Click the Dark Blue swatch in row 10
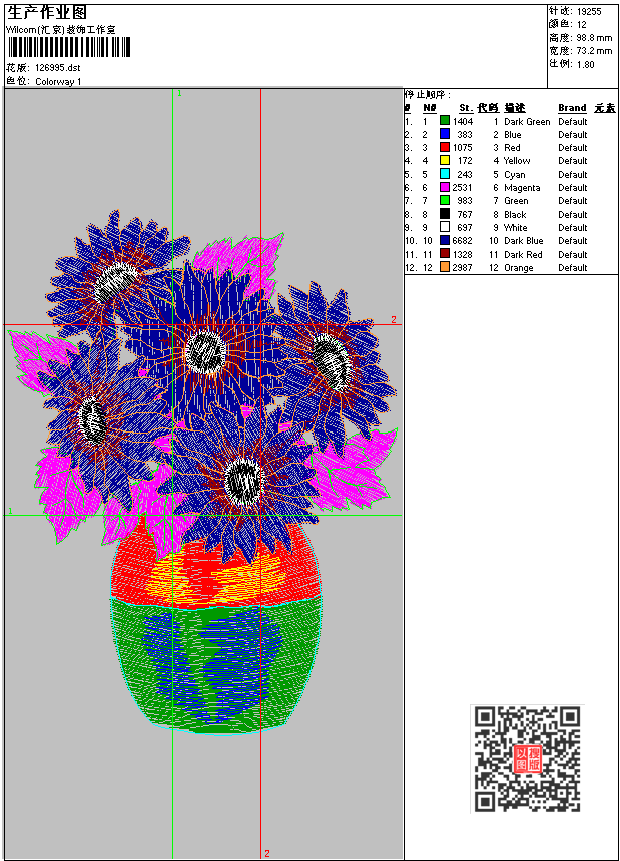 445,241
